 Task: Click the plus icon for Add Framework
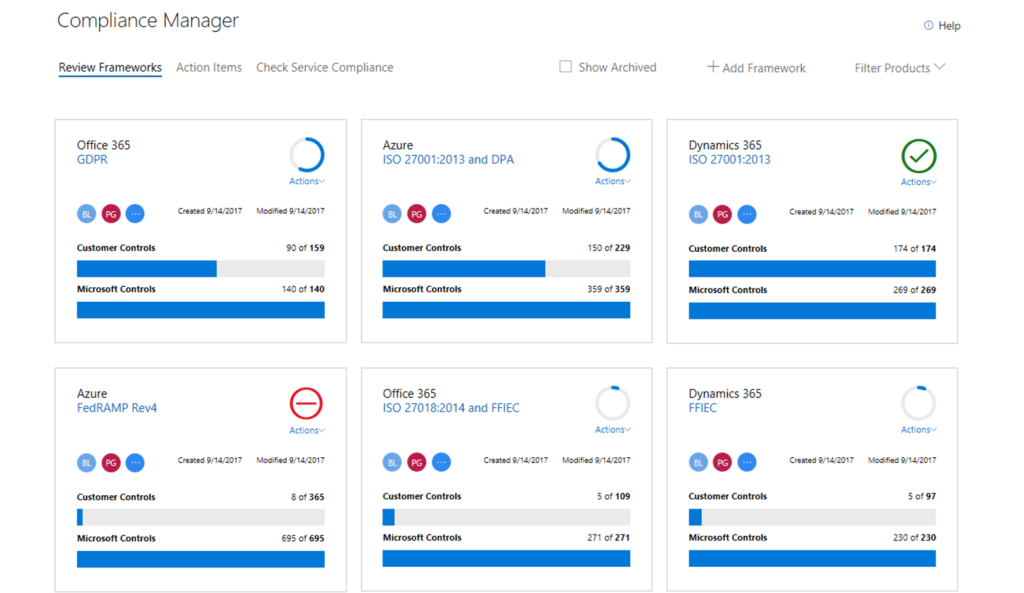(x=713, y=67)
